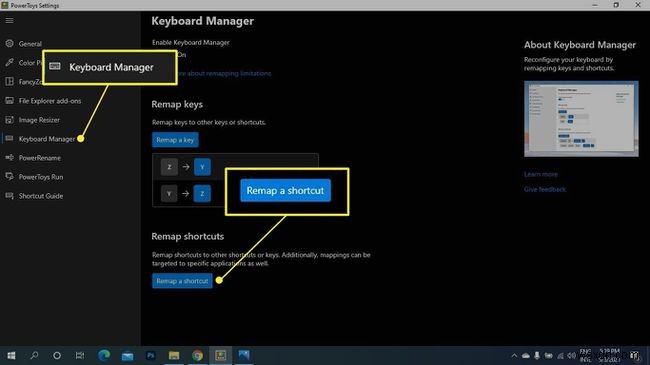Image resolution: width=650 pixels, height=365 pixels.
Task: Open Google Chrome from the taskbar
Action: 197,355
